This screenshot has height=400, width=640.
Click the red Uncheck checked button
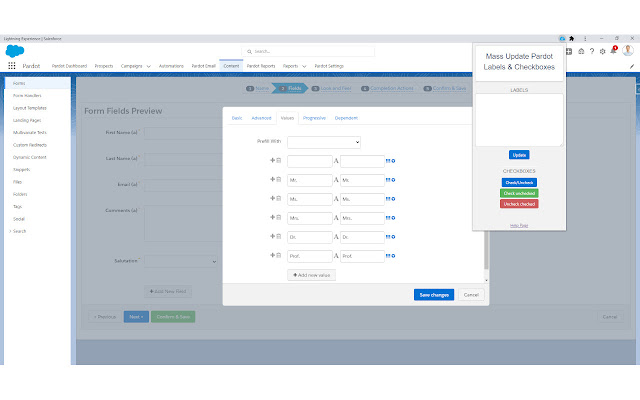[519, 204]
